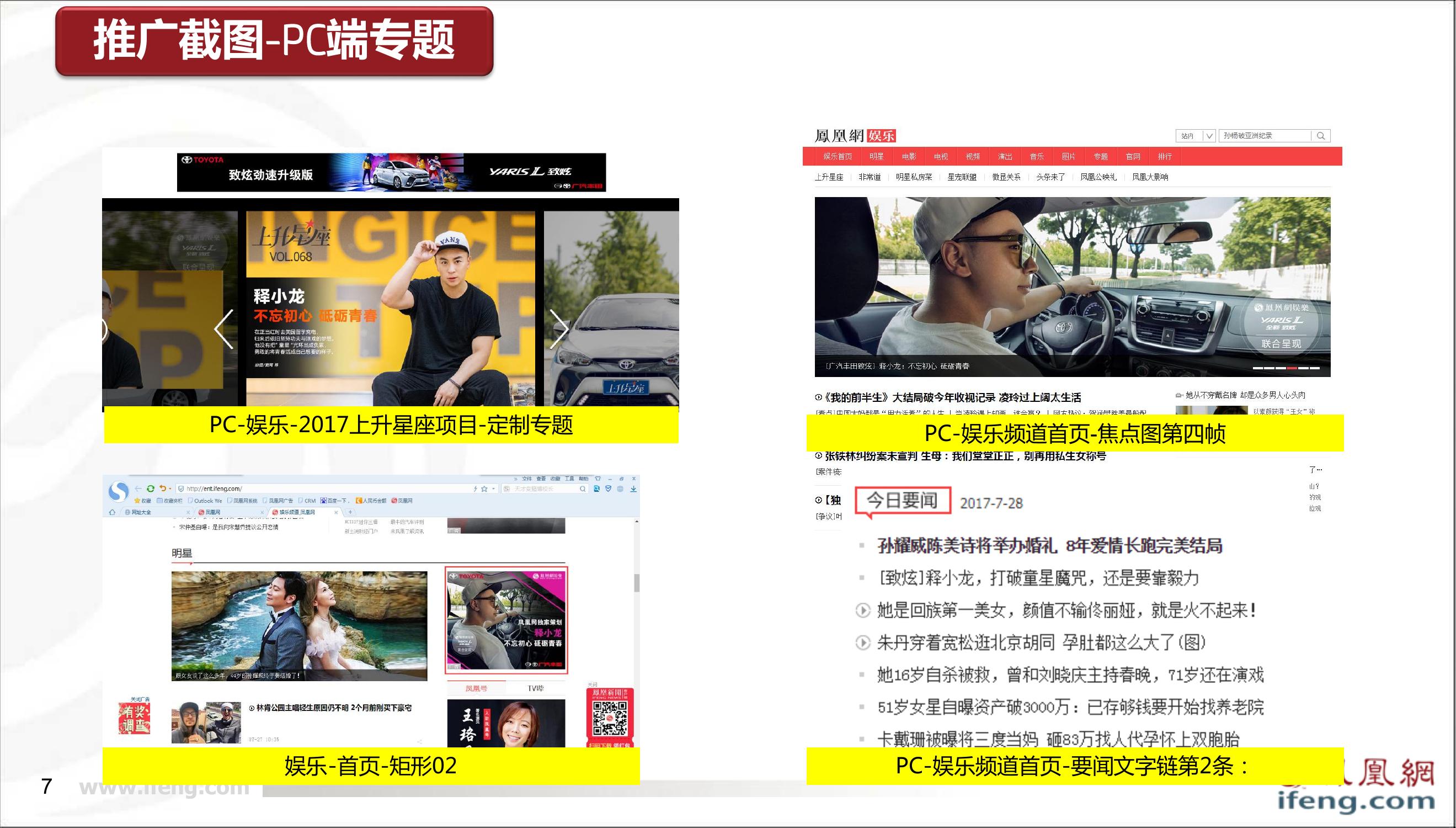Open dropdown arrow next to undo icon

pyautogui.click(x=170, y=489)
